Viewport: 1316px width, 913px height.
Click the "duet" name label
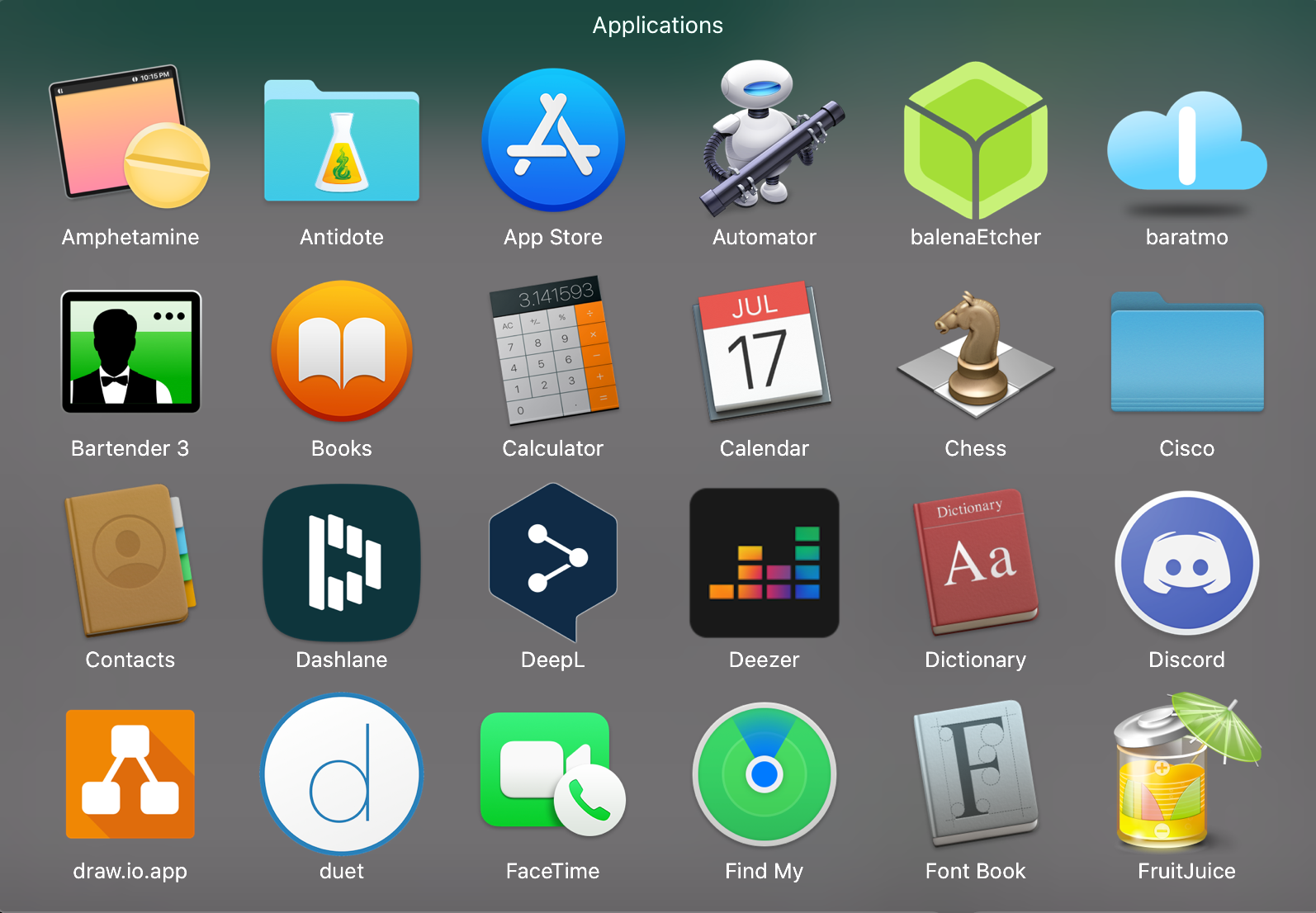342,872
